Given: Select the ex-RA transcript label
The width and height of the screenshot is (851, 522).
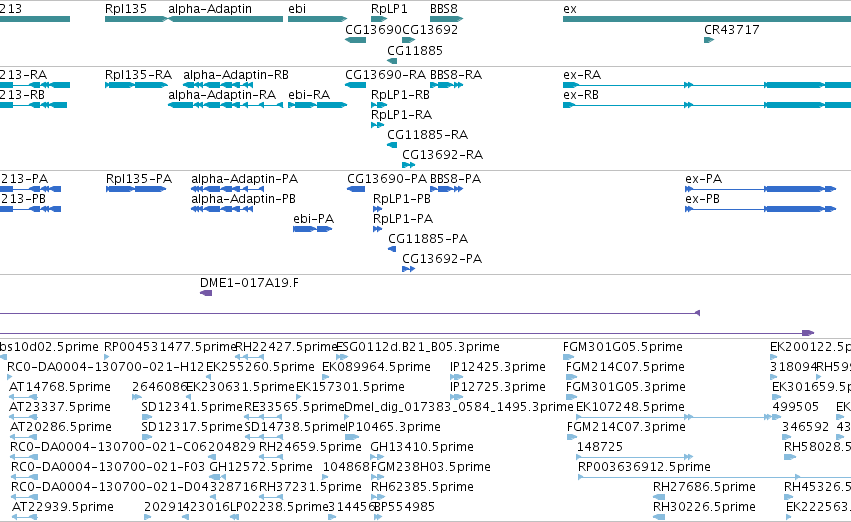Looking at the screenshot, I should pyautogui.click(x=582, y=75).
